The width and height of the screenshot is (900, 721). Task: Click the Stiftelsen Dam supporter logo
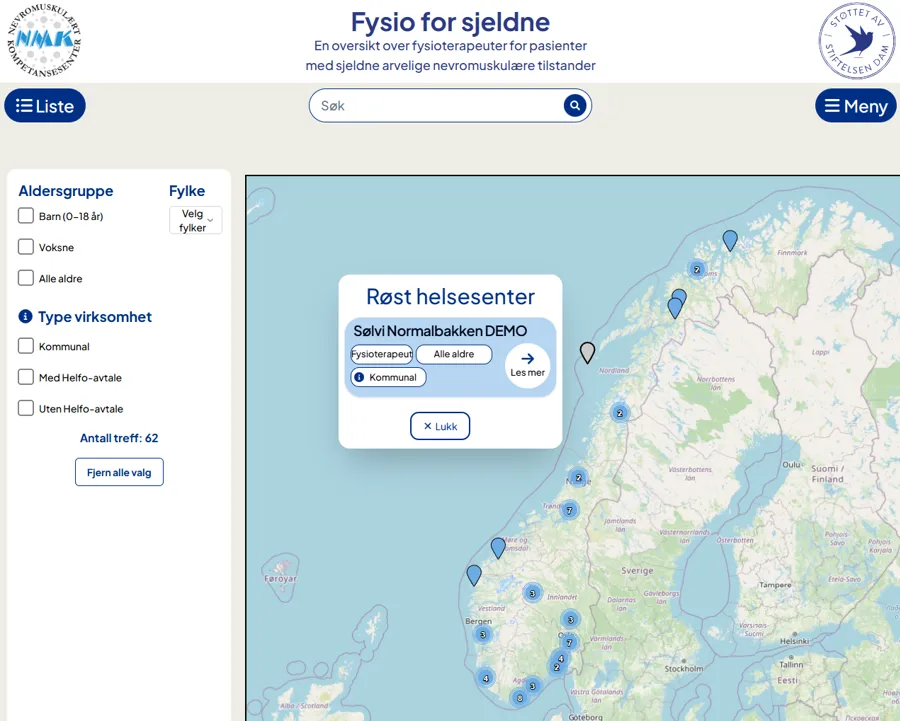(x=857, y=41)
